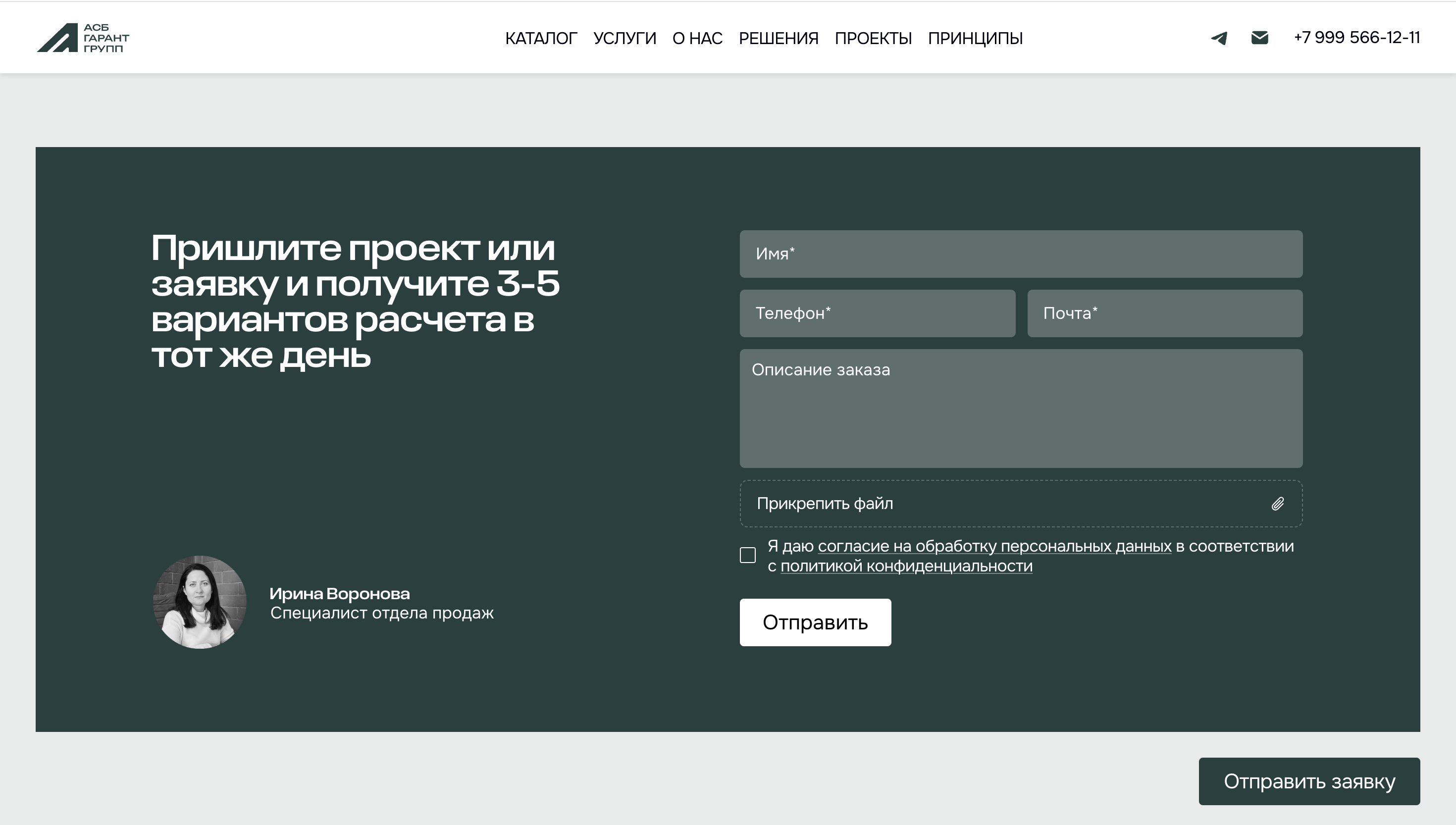Call the +7 999 566-12-11 phone number
Screen dimensions: 1456x825
(x=1356, y=38)
